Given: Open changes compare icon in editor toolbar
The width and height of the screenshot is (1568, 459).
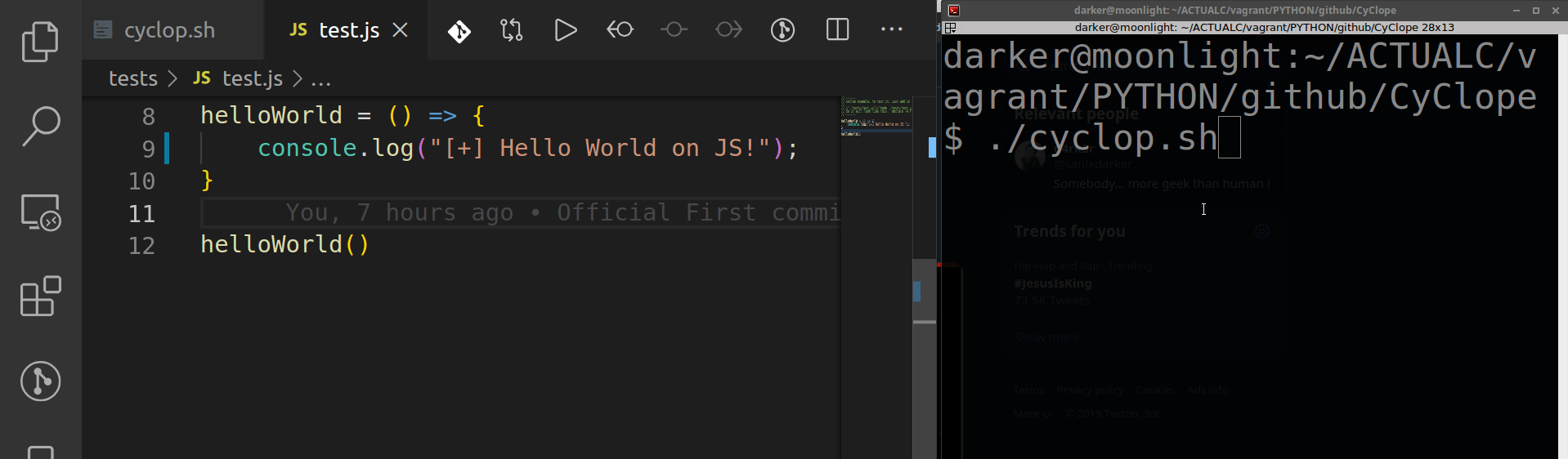Looking at the screenshot, I should point(512,31).
